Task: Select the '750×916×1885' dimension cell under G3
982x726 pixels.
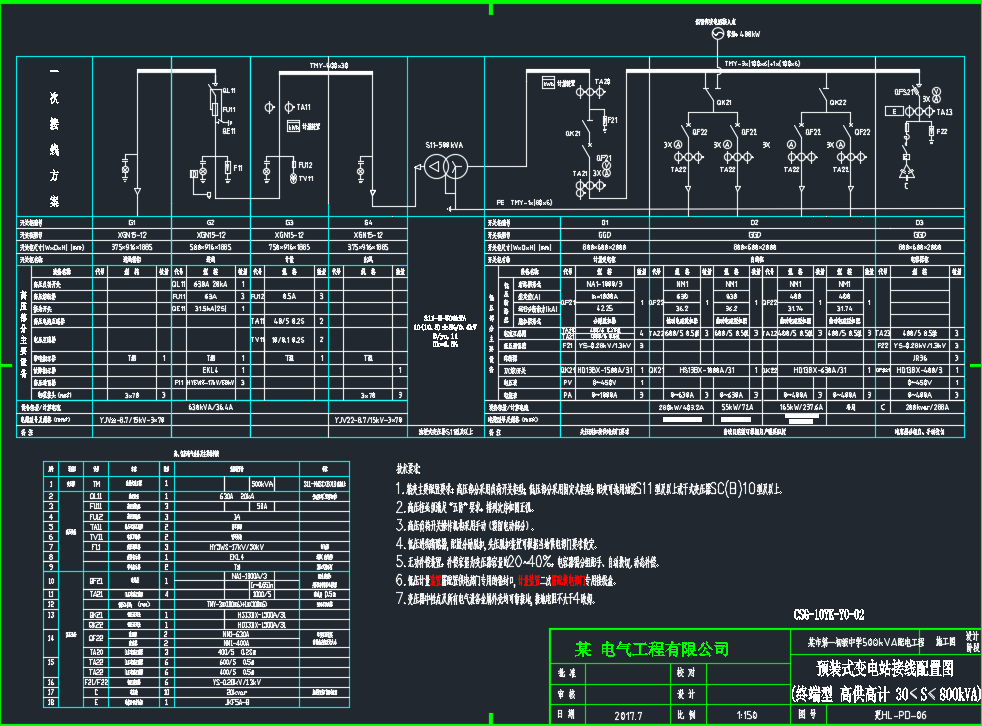Action: (289, 247)
